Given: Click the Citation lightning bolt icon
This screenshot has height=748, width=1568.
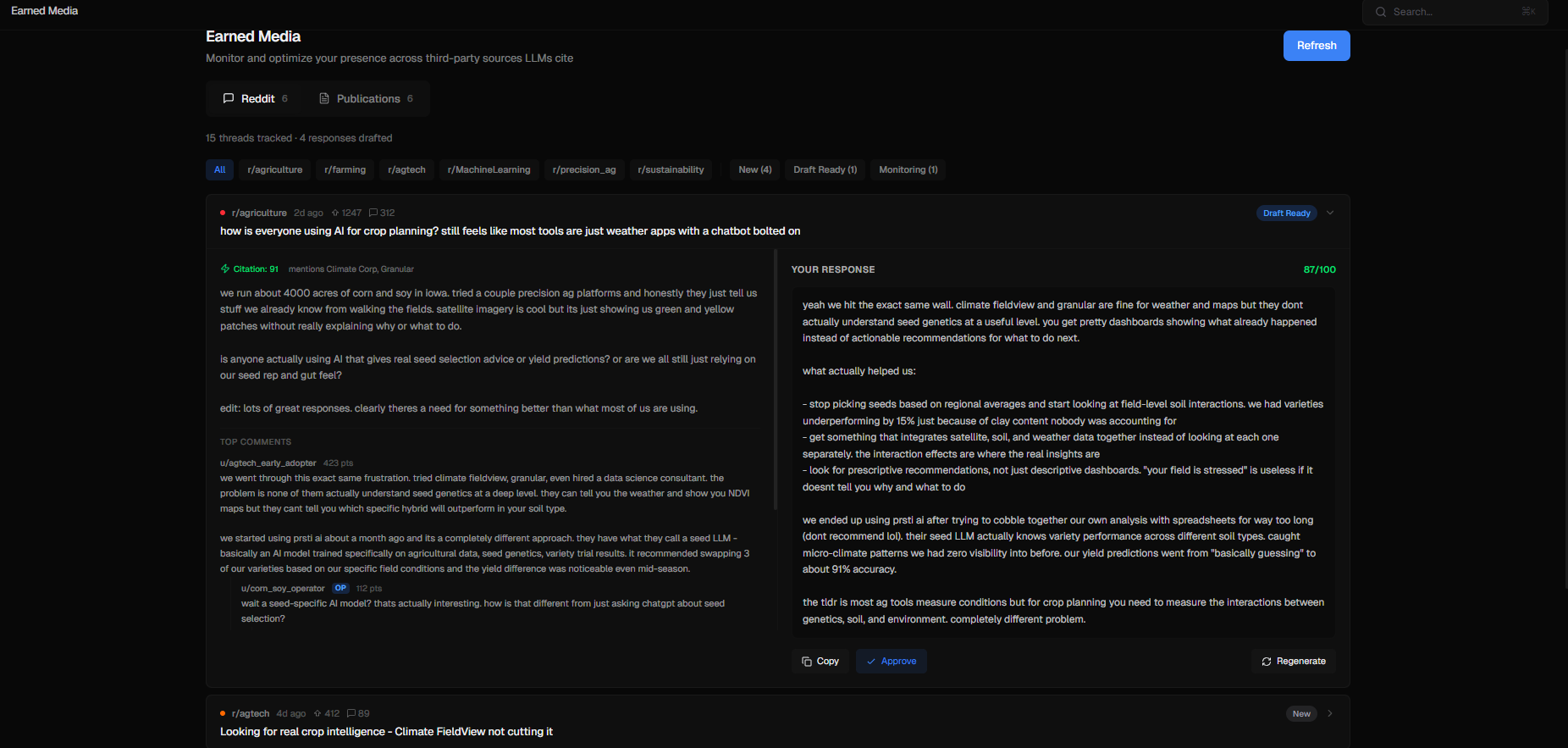Looking at the screenshot, I should pyautogui.click(x=225, y=269).
